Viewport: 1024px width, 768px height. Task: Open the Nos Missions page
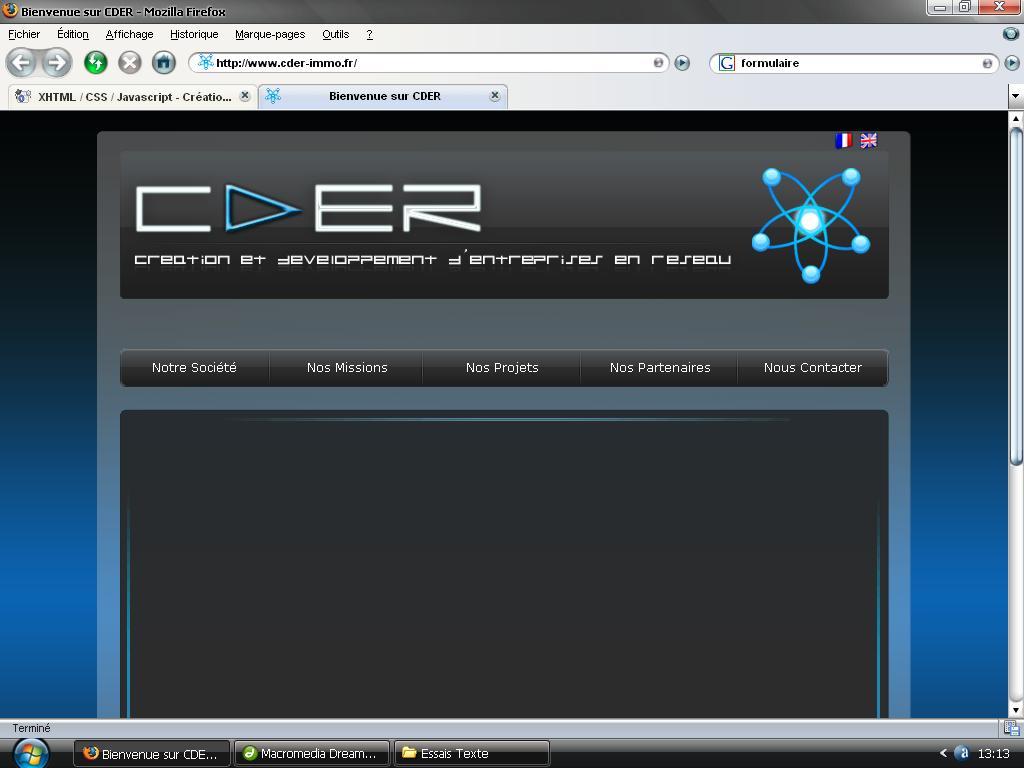347,368
